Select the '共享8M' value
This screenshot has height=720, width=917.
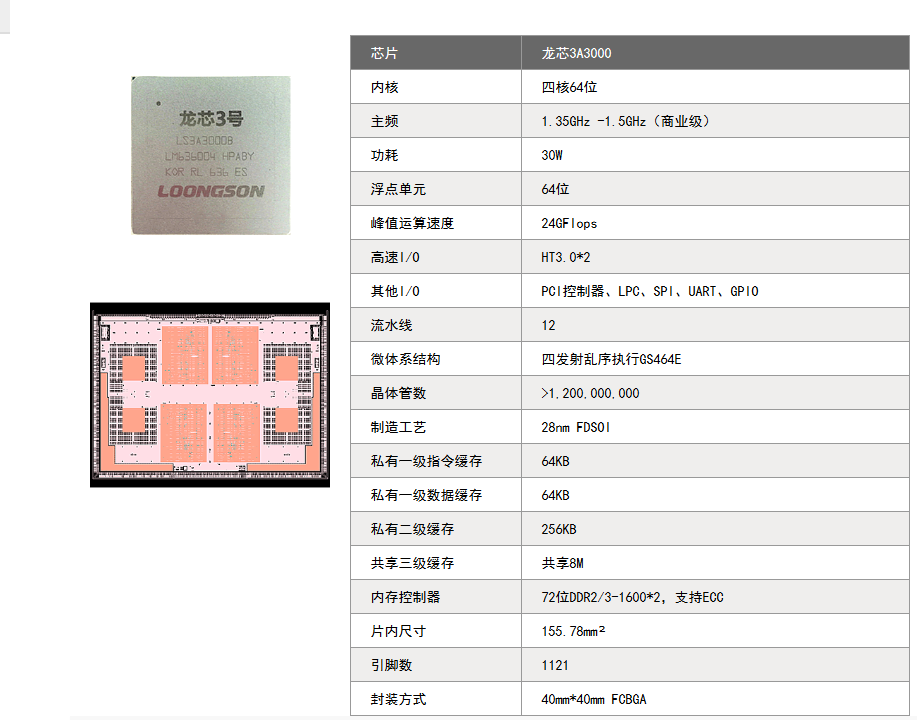coord(563,563)
